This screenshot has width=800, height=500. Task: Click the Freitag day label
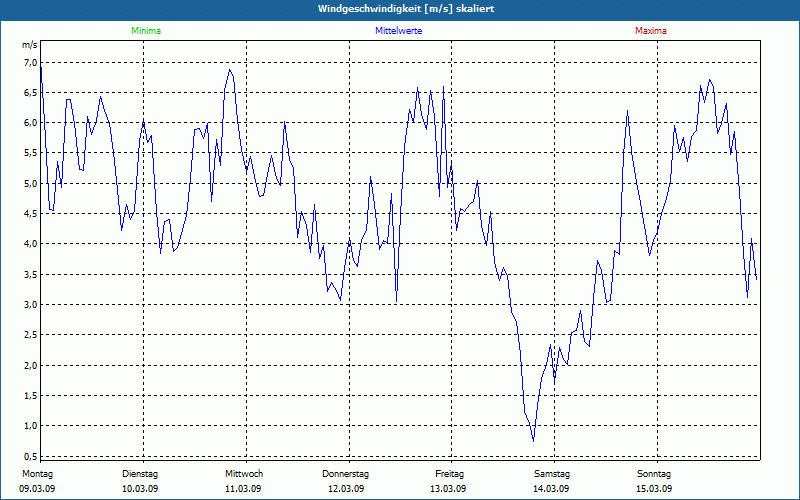click(x=449, y=474)
